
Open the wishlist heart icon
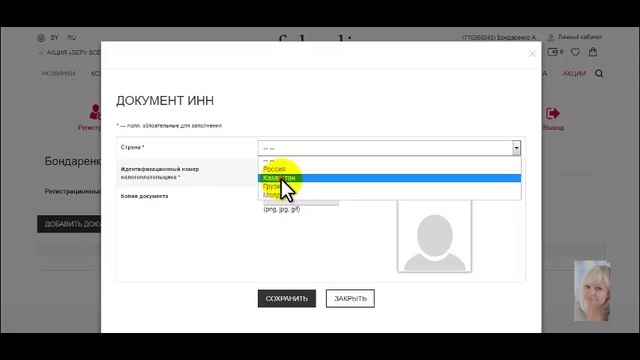(575, 52)
